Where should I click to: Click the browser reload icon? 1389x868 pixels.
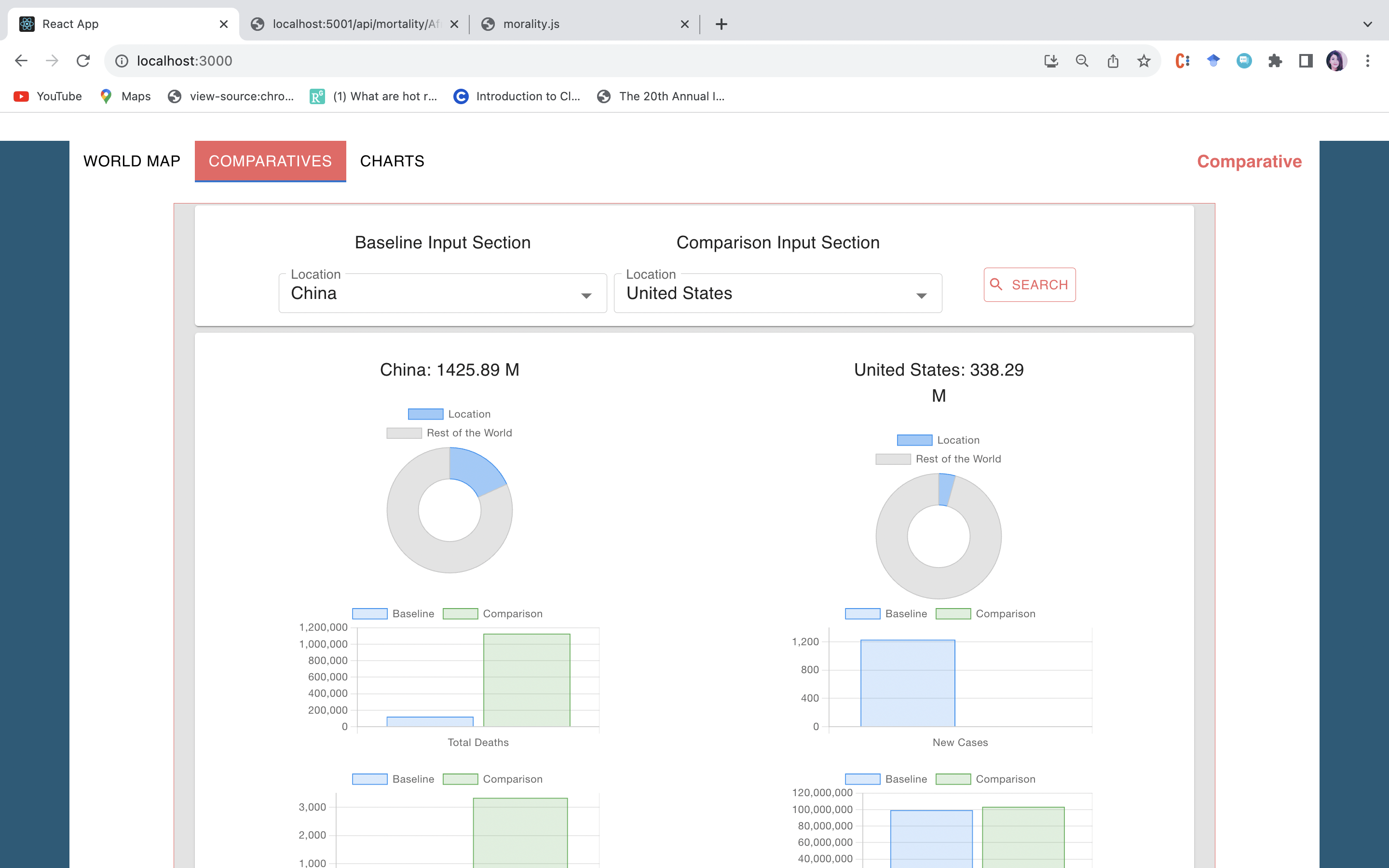pyautogui.click(x=83, y=61)
